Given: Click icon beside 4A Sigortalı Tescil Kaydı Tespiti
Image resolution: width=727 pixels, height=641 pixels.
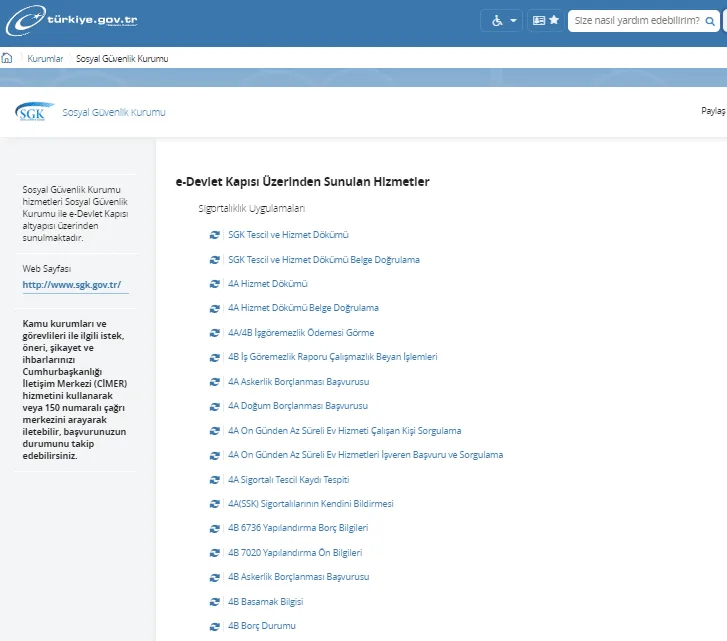Looking at the screenshot, I should tap(215, 480).
